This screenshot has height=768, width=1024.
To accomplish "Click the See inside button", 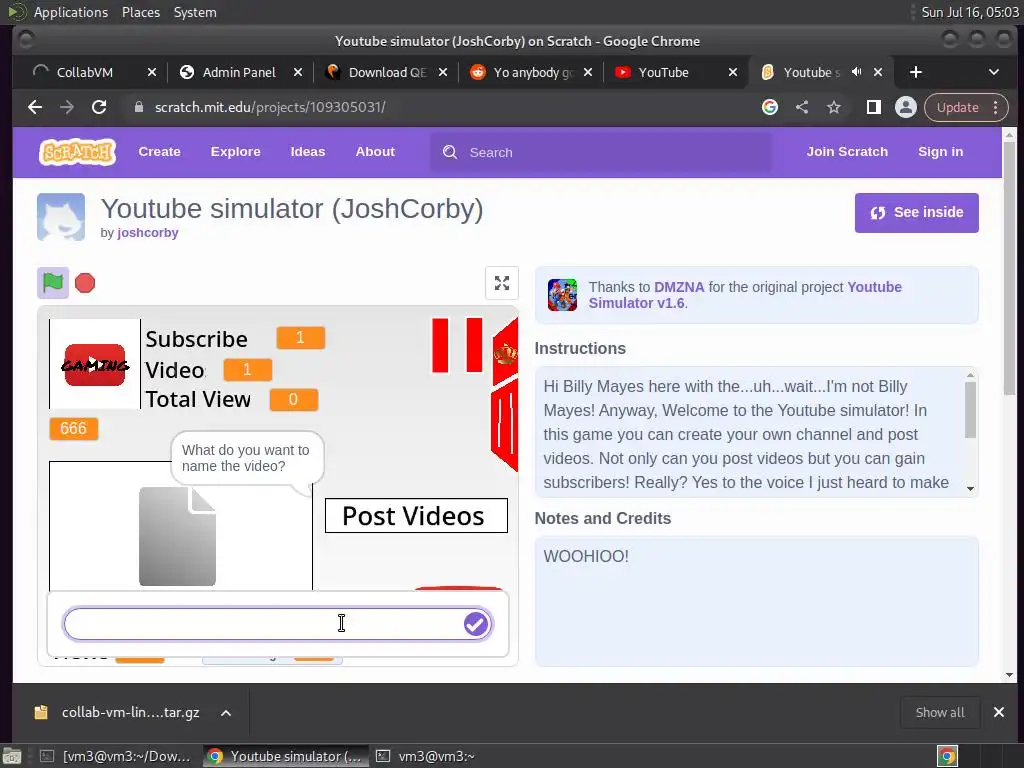I will [916, 213].
